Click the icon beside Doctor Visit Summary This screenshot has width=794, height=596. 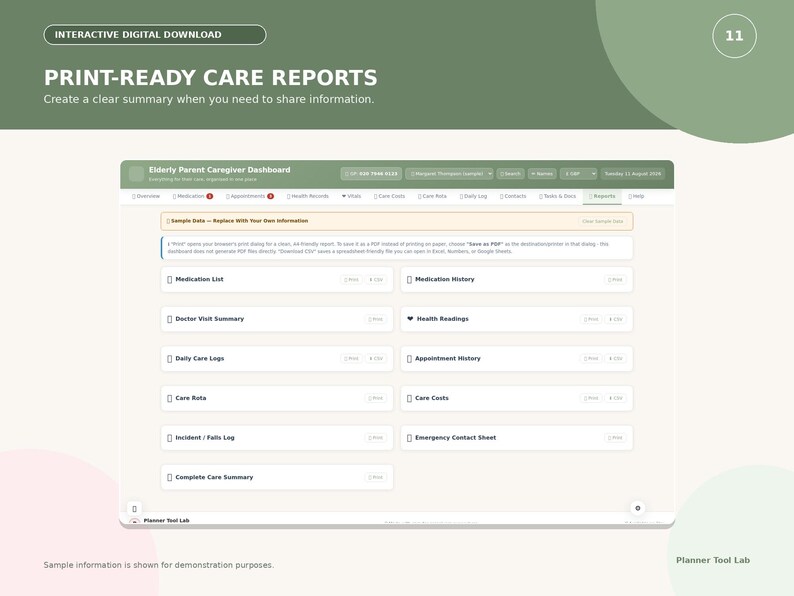(x=170, y=319)
